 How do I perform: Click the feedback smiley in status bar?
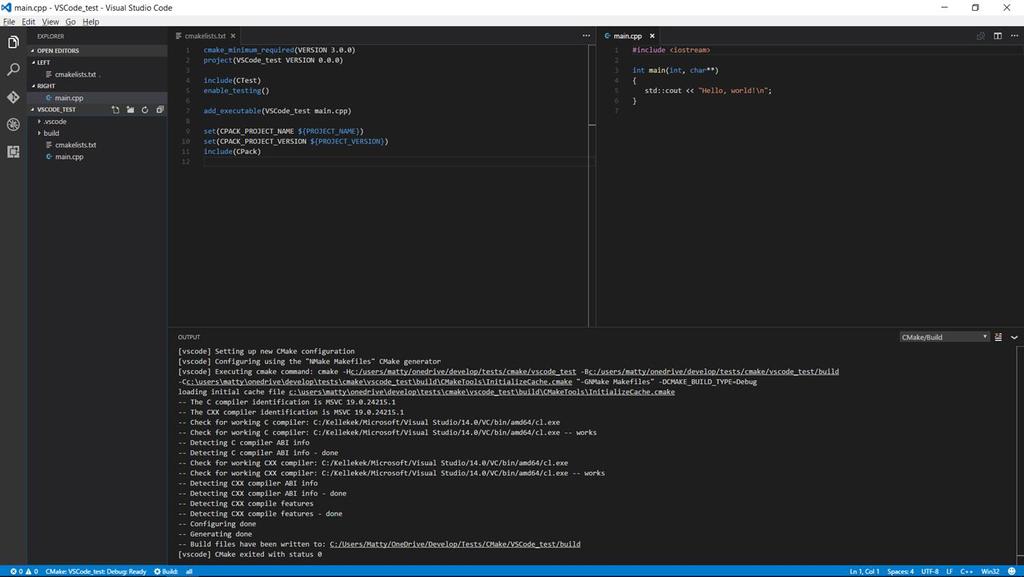click(x=1012, y=571)
